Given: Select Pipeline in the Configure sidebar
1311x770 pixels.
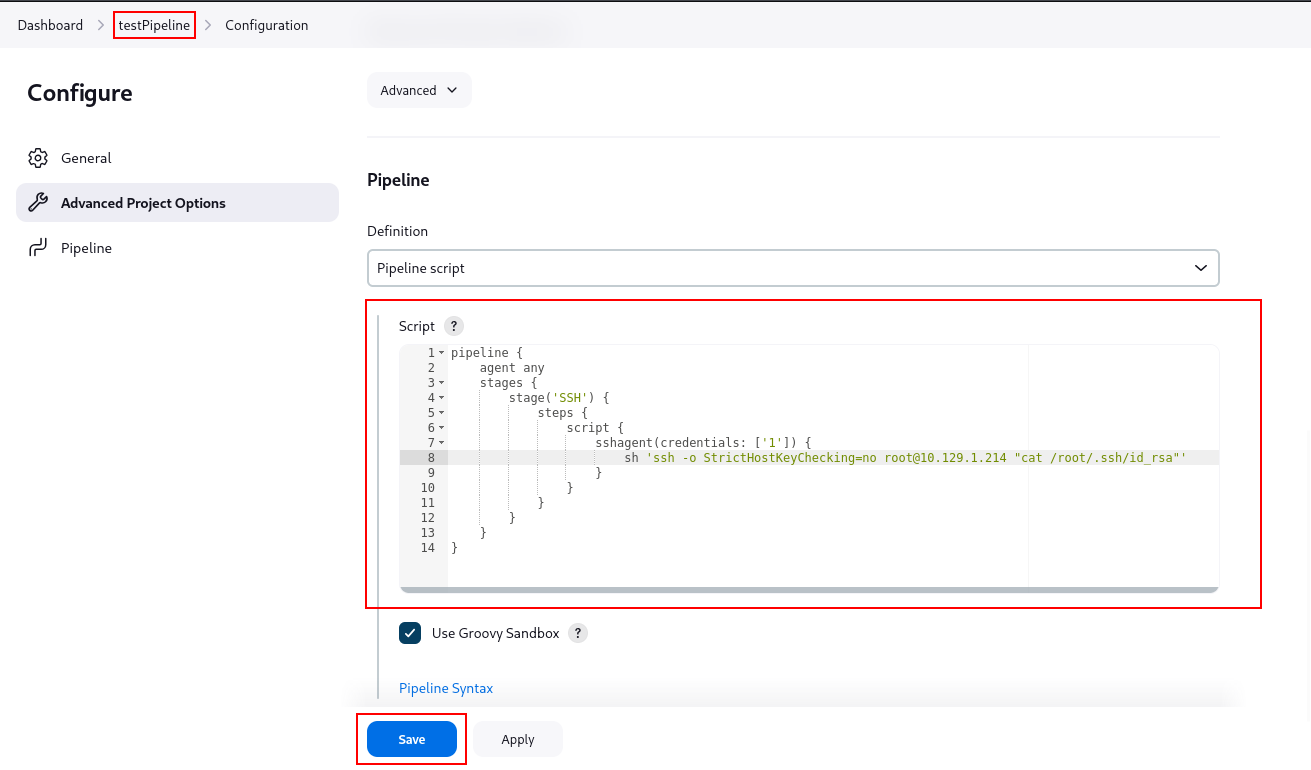Looking at the screenshot, I should (x=177, y=248).
